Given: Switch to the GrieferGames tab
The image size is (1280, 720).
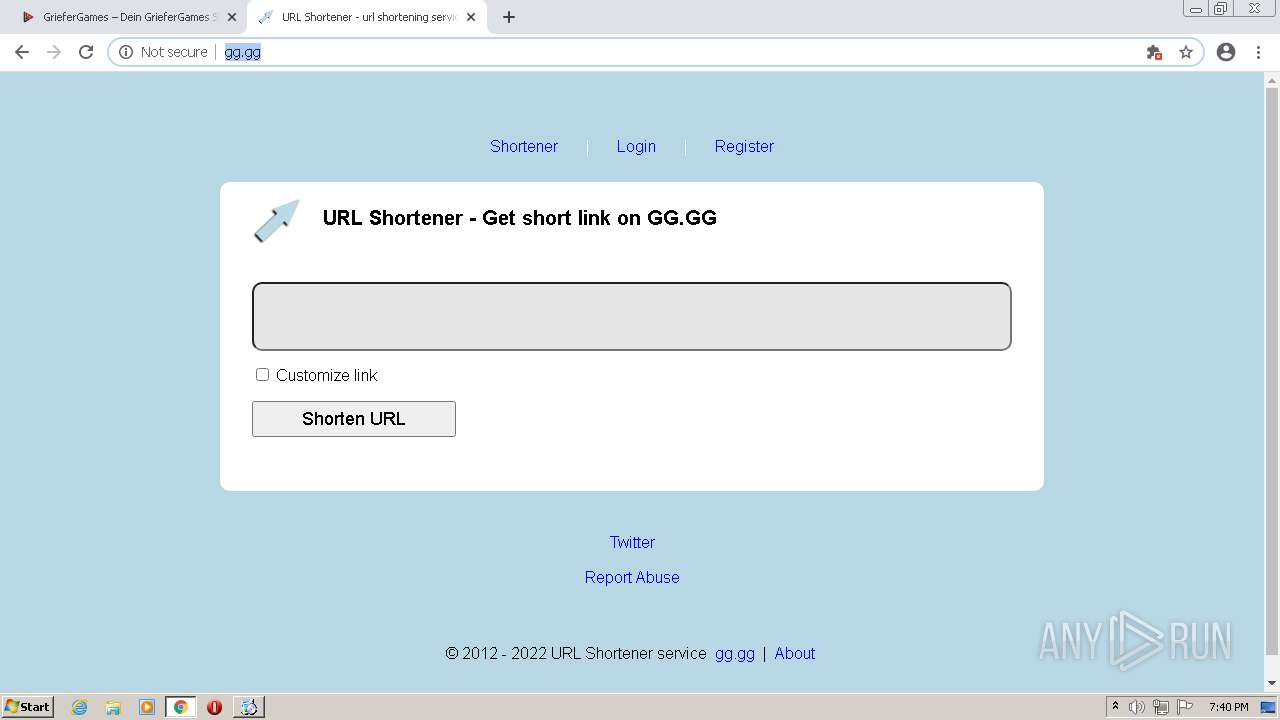Looking at the screenshot, I should 128,17.
